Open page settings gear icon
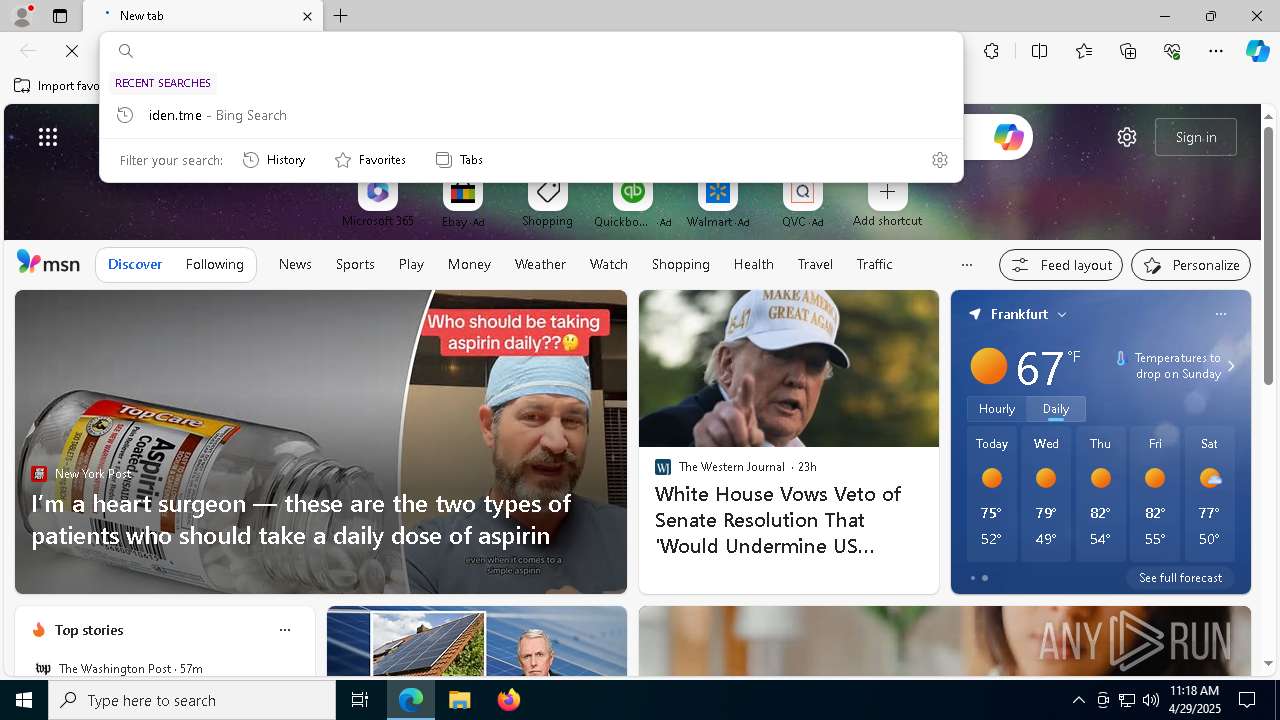This screenshot has width=1280, height=720. [1127, 137]
